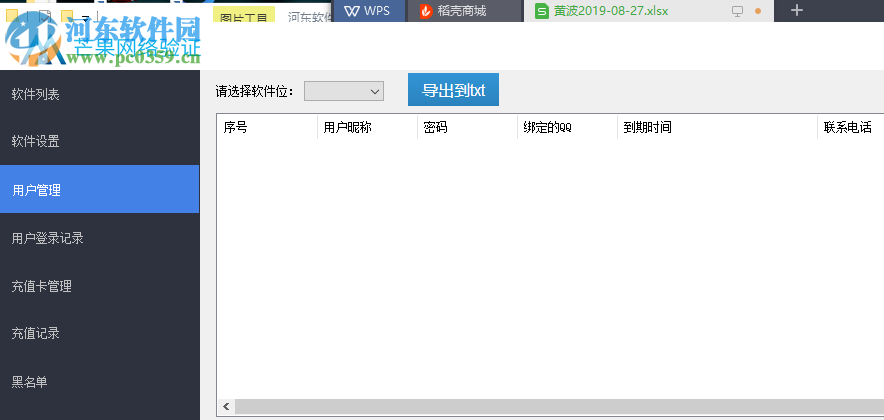Click the orange dot on xlsx tab
The width and height of the screenshot is (884, 420).
pos(758,11)
